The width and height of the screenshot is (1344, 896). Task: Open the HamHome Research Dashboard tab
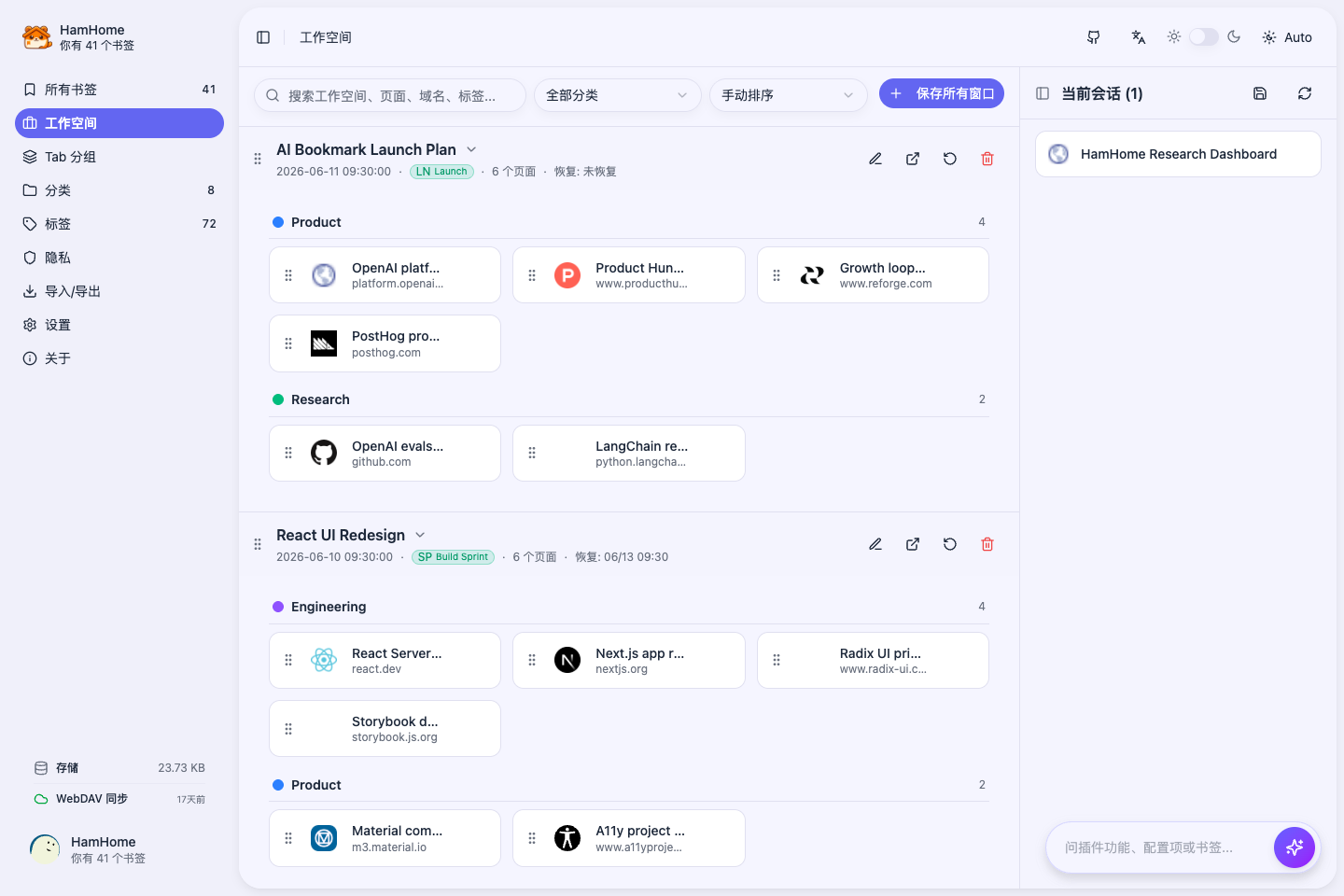[x=1178, y=154]
